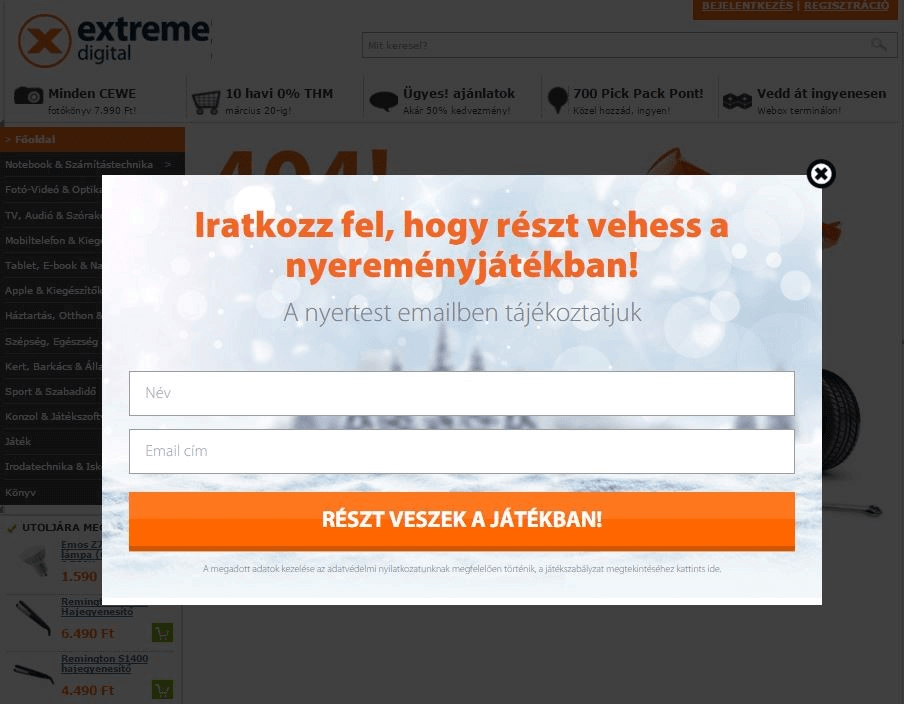Click the magnifier search icon
The height and width of the screenshot is (704, 904).
879,44
